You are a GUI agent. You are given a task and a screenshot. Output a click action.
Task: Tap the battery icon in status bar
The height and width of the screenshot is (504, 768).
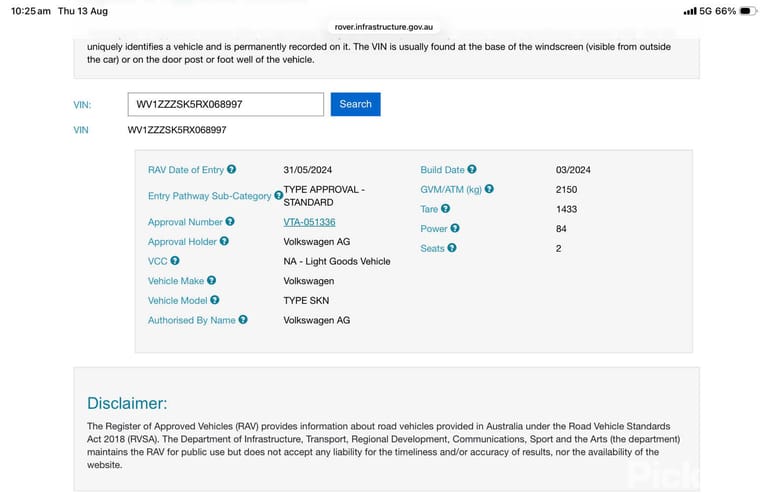pos(748,11)
